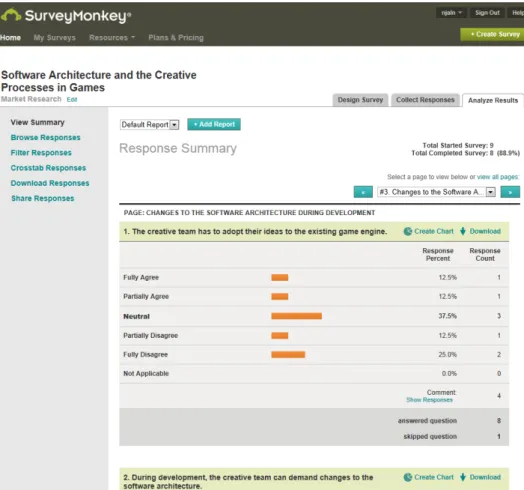Open Filter Responses in sidebar
Viewport: 524px width, 490px height.
point(41,153)
